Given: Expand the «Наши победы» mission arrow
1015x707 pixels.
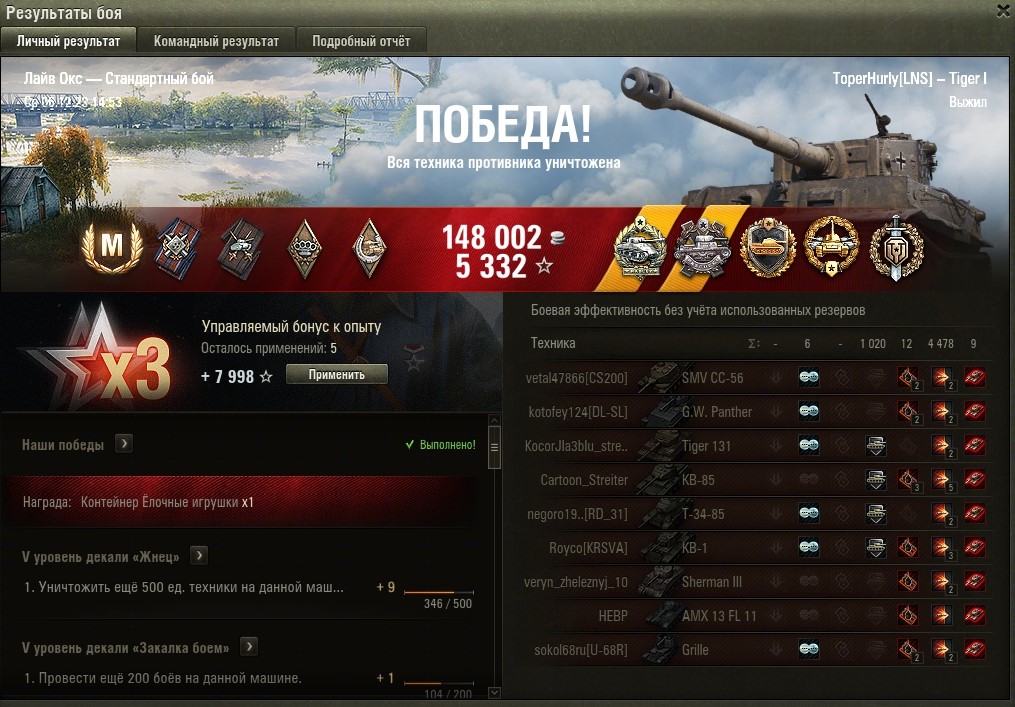Looking at the screenshot, I should [x=124, y=443].
